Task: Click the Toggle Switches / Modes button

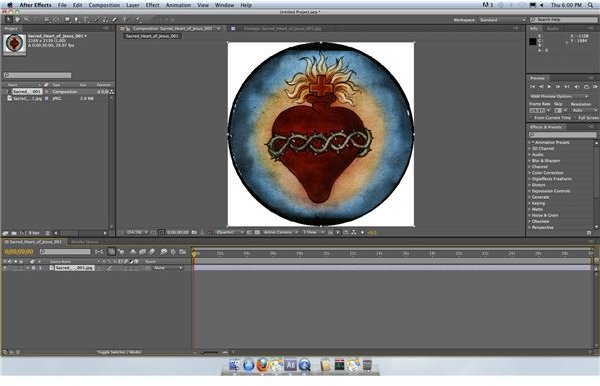Action: [x=119, y=352]
